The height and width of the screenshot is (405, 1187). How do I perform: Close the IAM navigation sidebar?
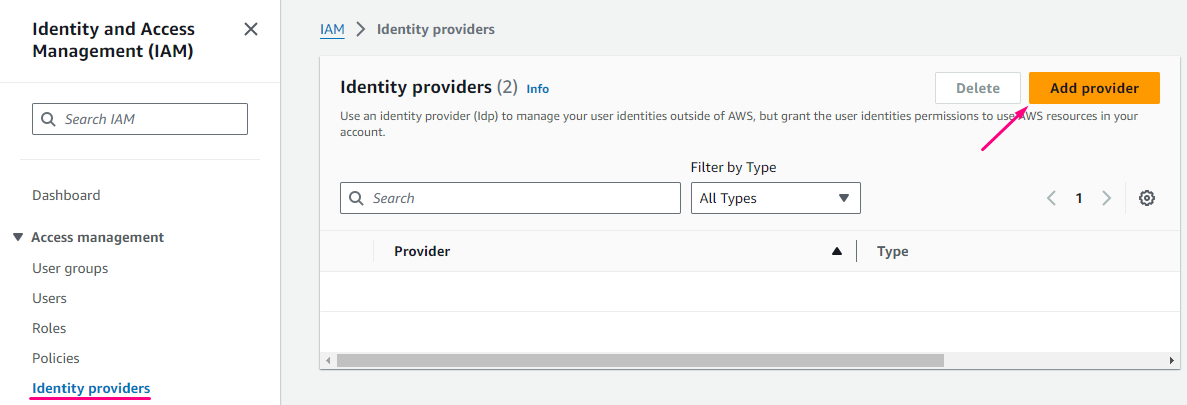251,30
